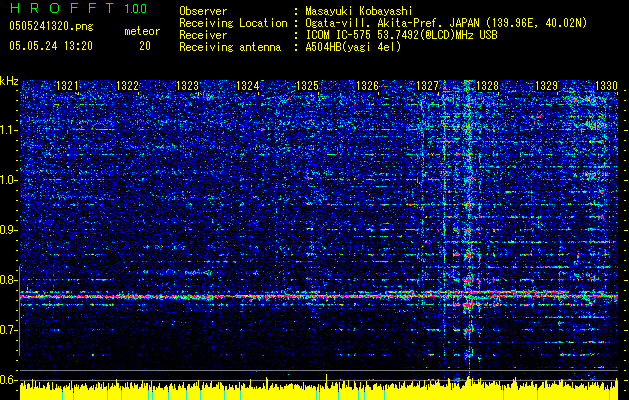Viewport: 629px width, 400px height.
Task: Click the meteor count value 20
Action: (x=145, y=46)
